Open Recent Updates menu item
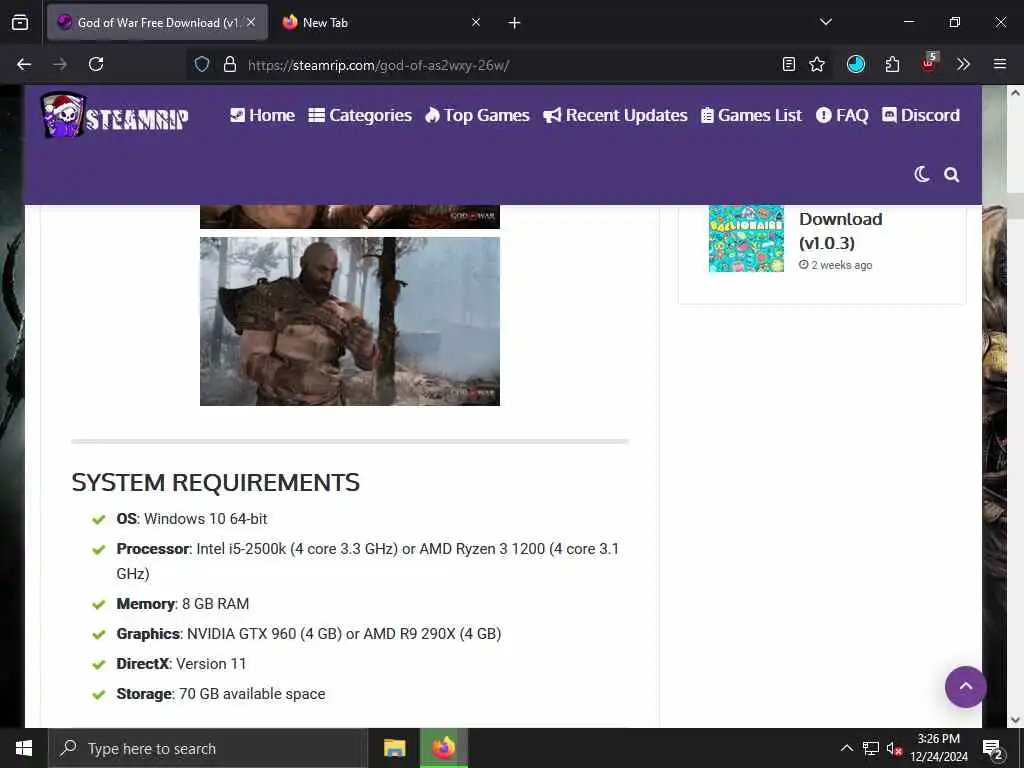The image size is (1024, 768). coord(615,115)
